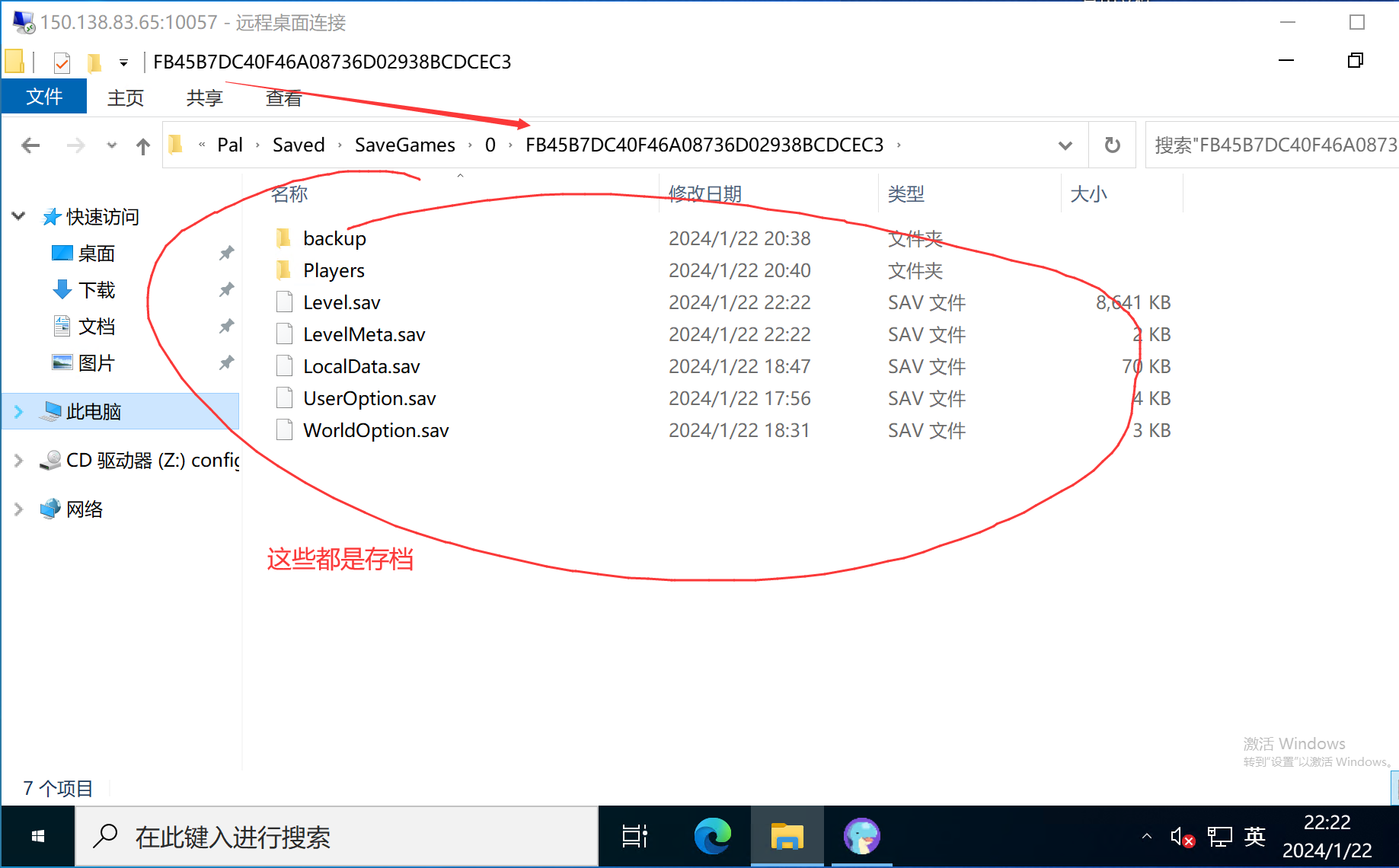Collapse the 快速访问 tree node
This screenshot has width=1399, height=868.
click(19, 217)
